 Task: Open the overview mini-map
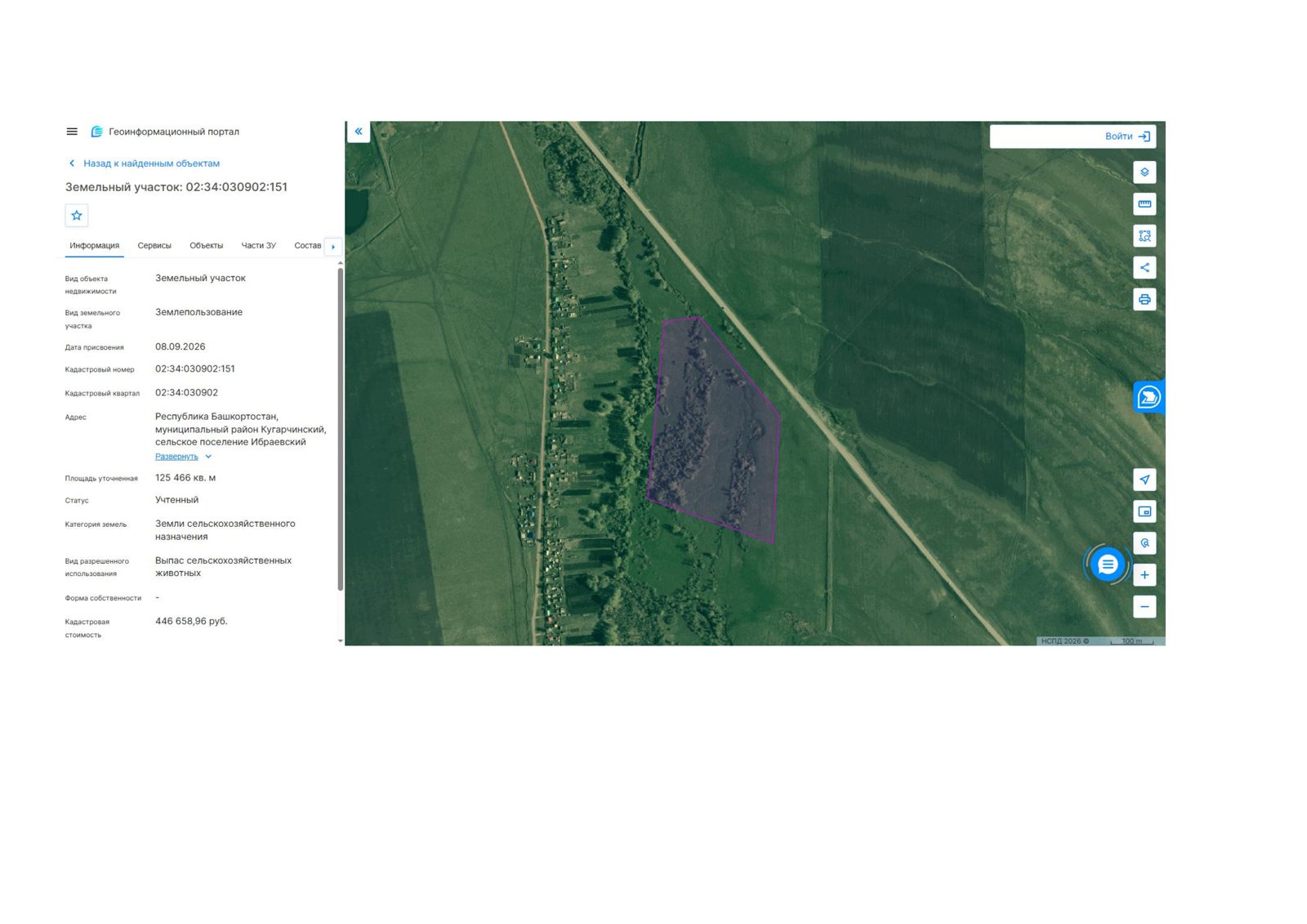click(1144, 511)
